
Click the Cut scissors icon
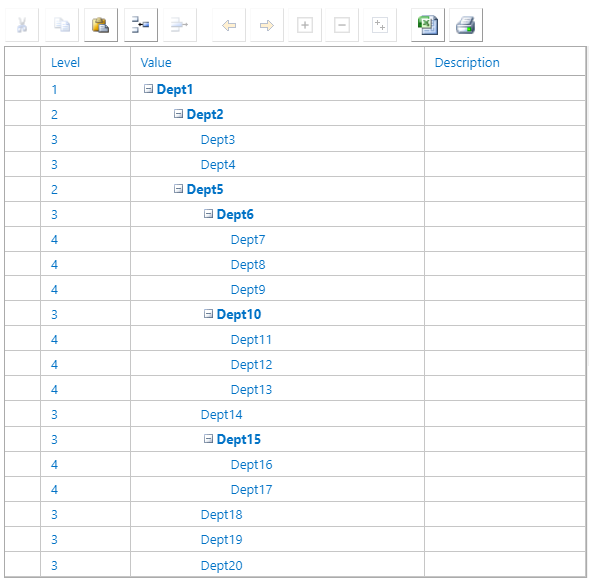(22, 25)
